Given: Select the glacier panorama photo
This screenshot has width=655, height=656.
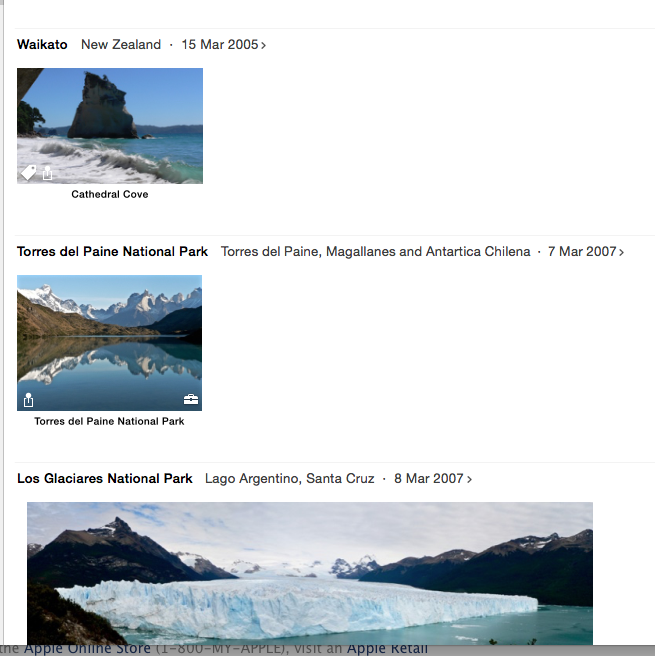Looking at the screenshot, I should [310, 574].
